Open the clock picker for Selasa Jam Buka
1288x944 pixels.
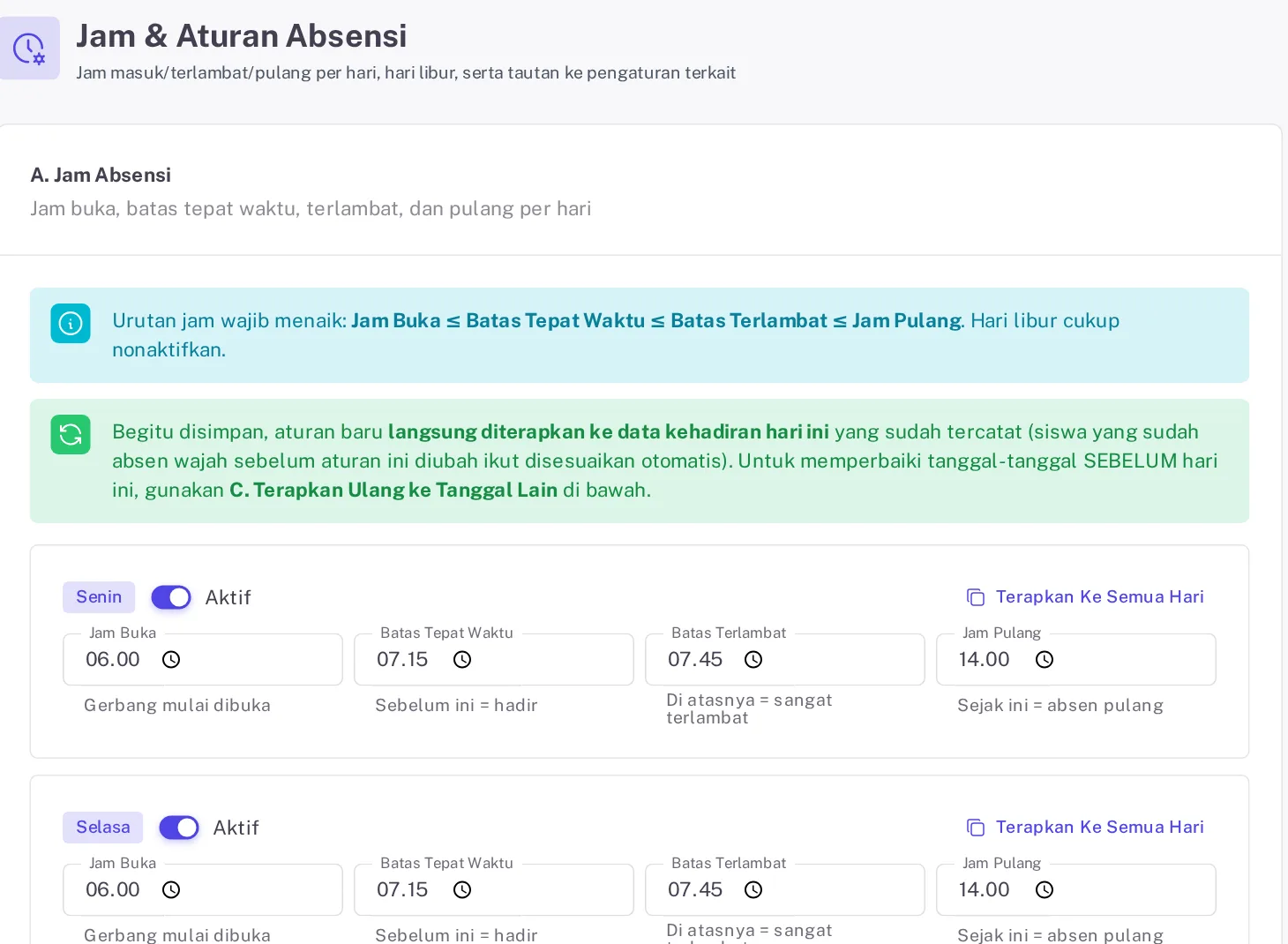point(171,890)
